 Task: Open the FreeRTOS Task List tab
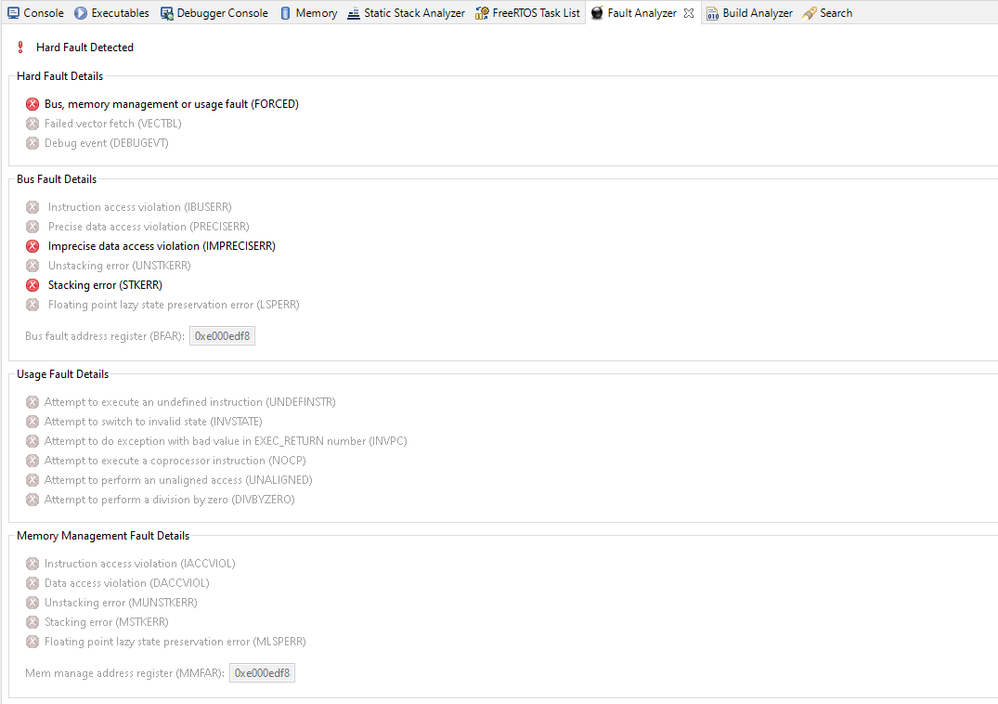click(x=528, y=13)
